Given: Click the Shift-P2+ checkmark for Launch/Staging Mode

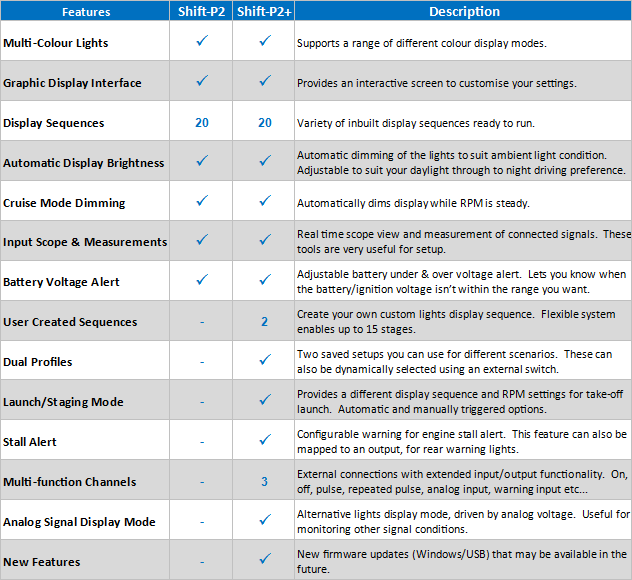Looking at the screenshot, I should pyautogui.click(x=265, y=401).
